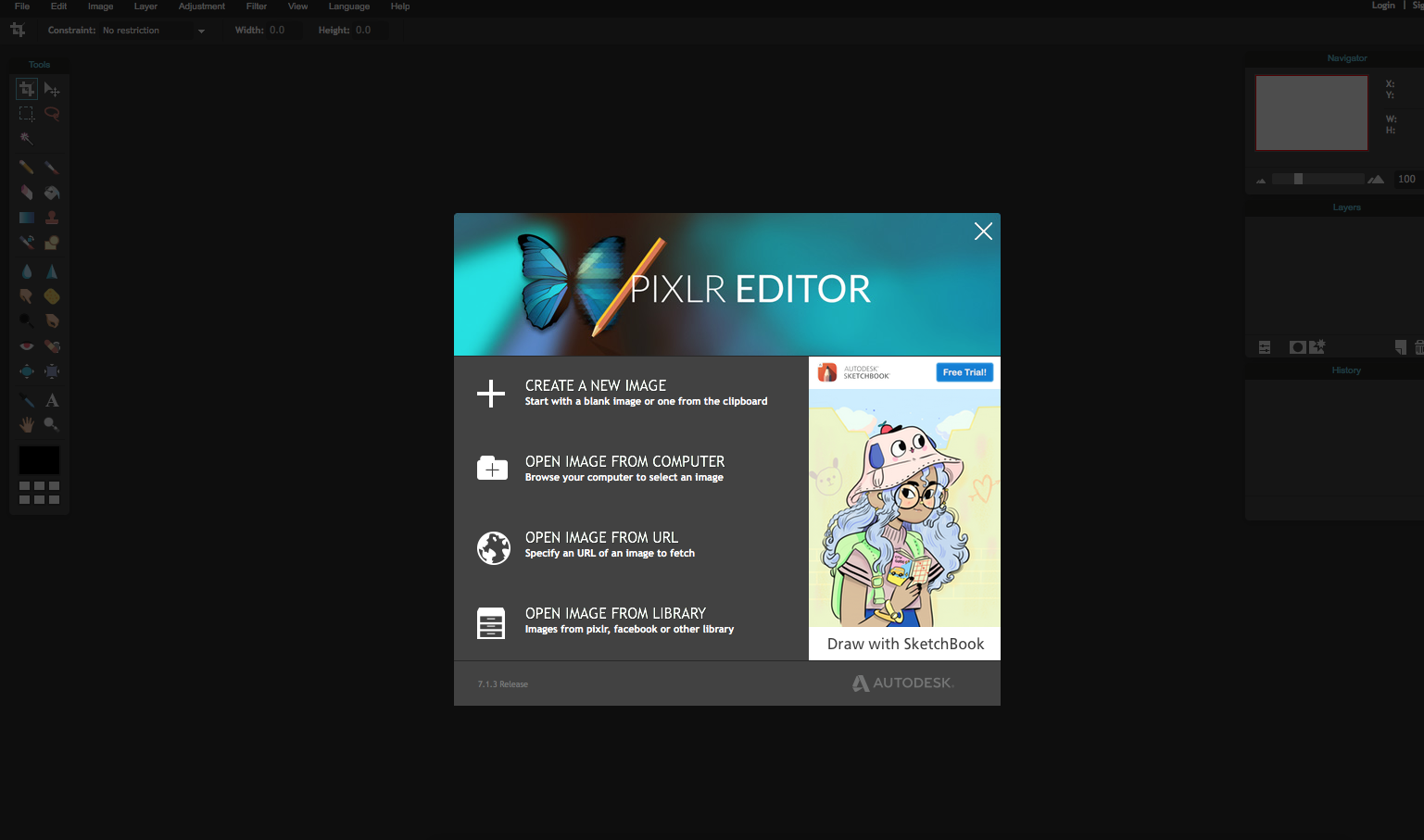Screen dimensions: 1424x840
Task: Select the Hand pan tool
Action: coord(27,424)
